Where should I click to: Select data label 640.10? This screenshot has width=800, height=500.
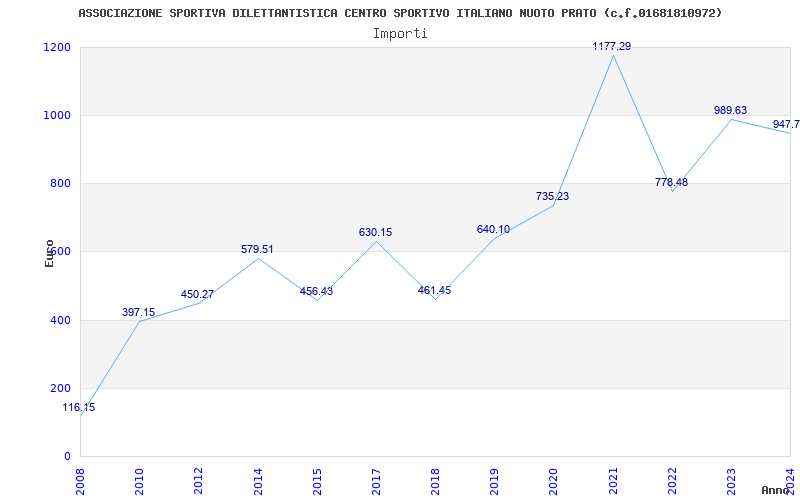(x=493, y=230)
